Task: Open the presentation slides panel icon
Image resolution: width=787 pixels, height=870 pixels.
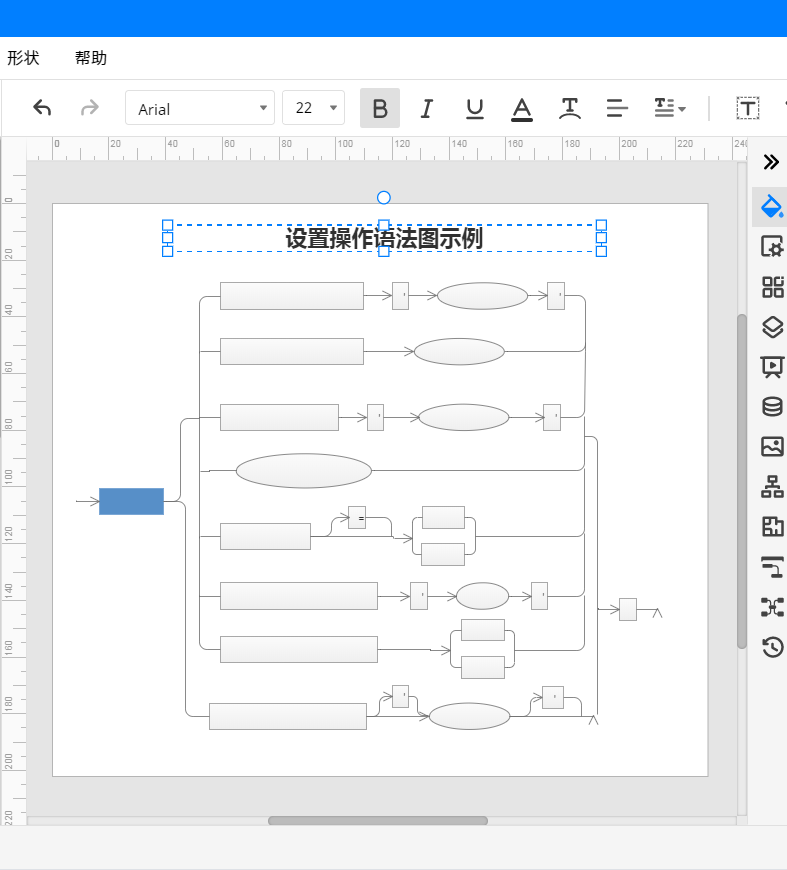Action: tap(772, 367)
